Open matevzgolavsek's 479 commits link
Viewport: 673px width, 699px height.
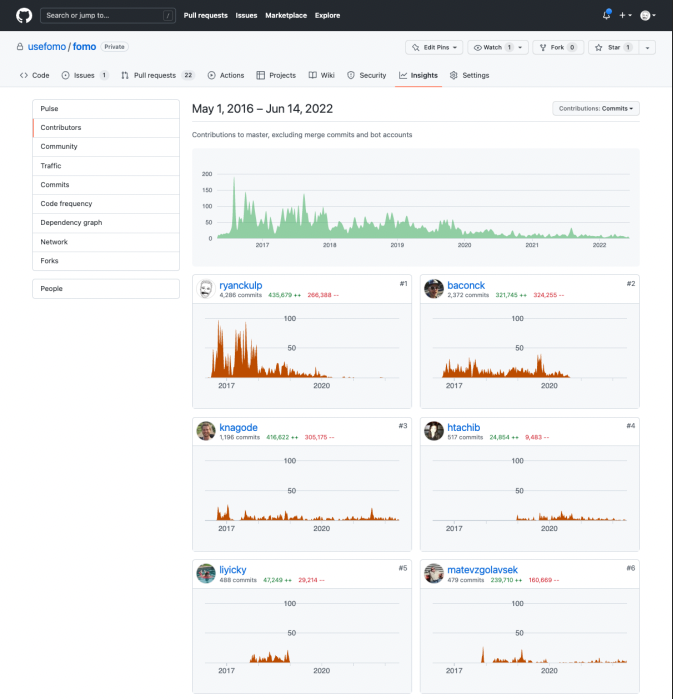coord(466,580)
